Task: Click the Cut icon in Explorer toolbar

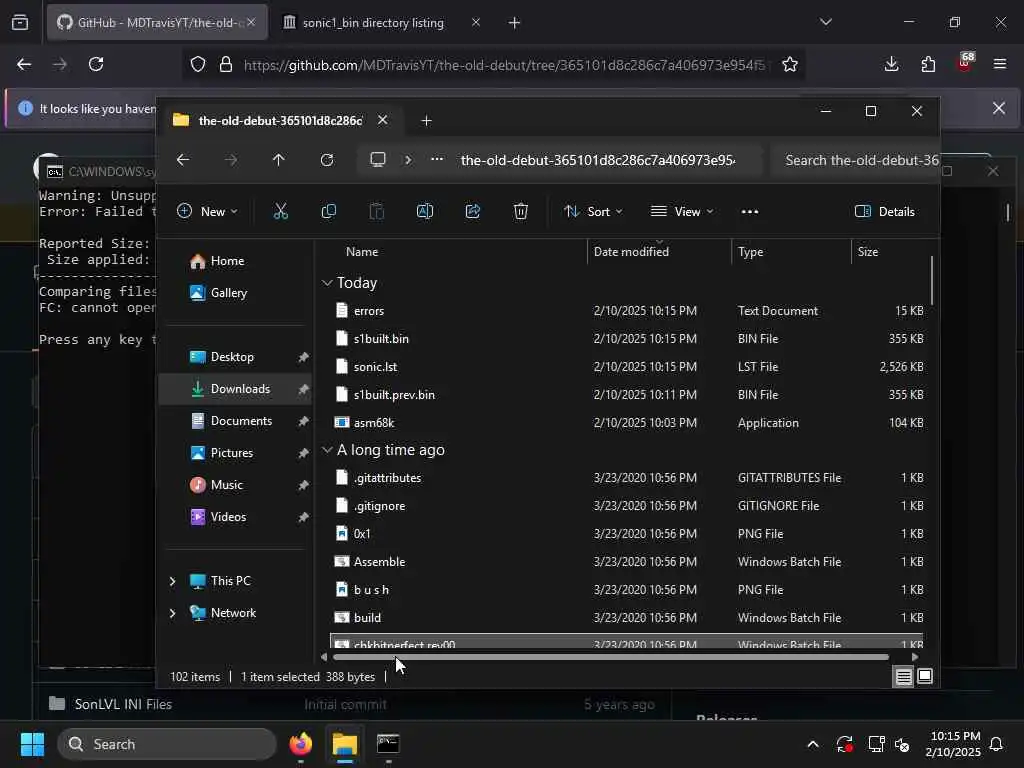Action: (x=281, y=211)
